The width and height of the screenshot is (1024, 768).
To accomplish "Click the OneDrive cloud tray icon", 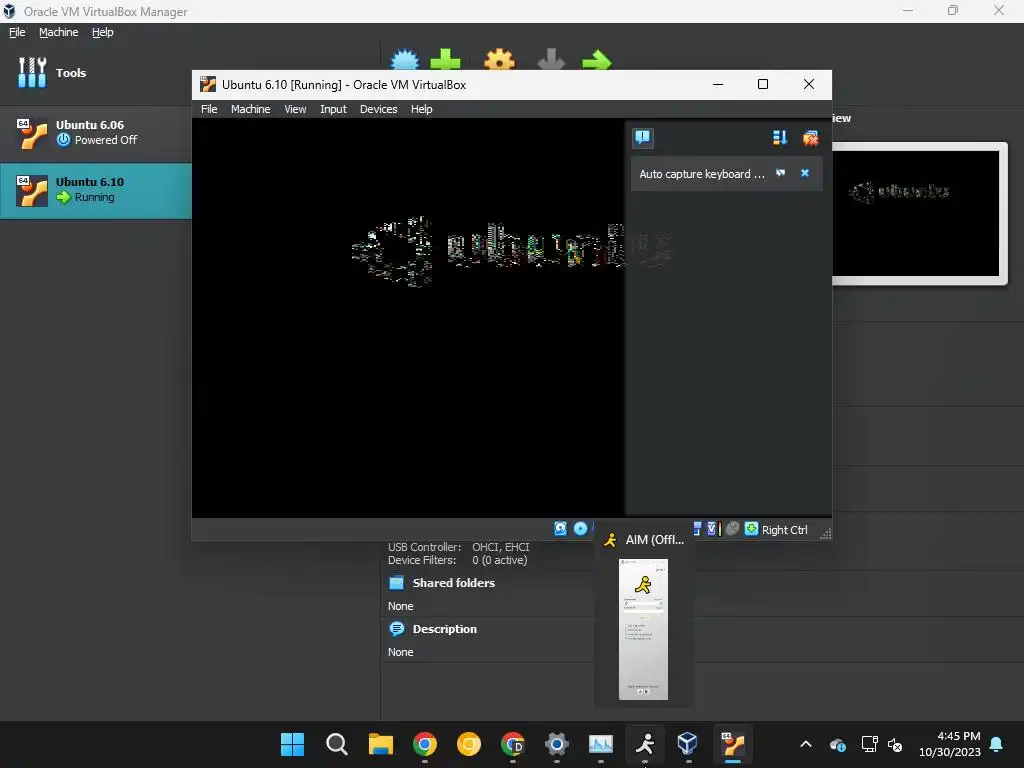I will coord(838,744).
